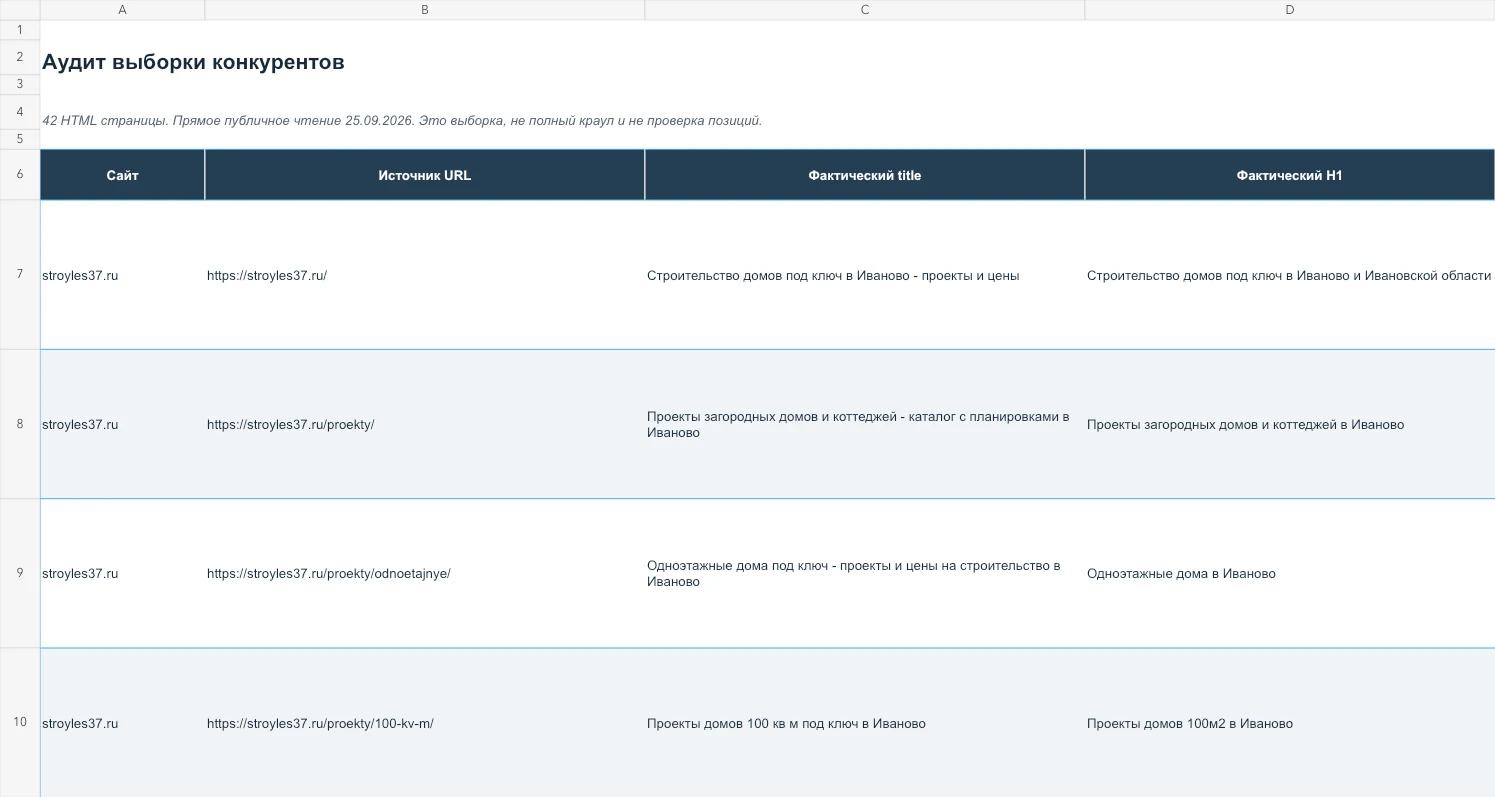Select column C header
The image size is (1495, 797).
tap(865, 10)
